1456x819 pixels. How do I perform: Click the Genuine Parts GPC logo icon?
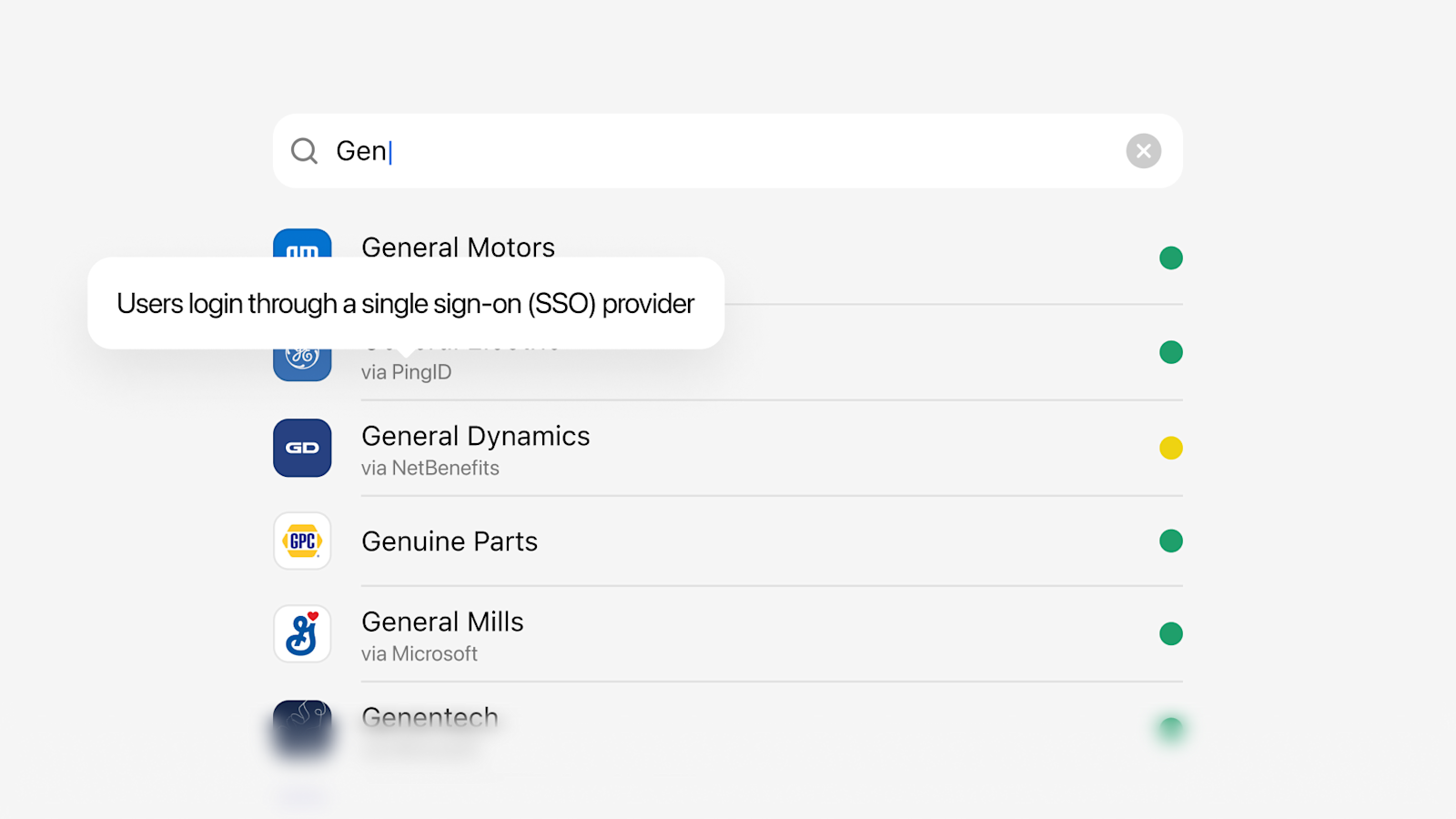[302, 541]
